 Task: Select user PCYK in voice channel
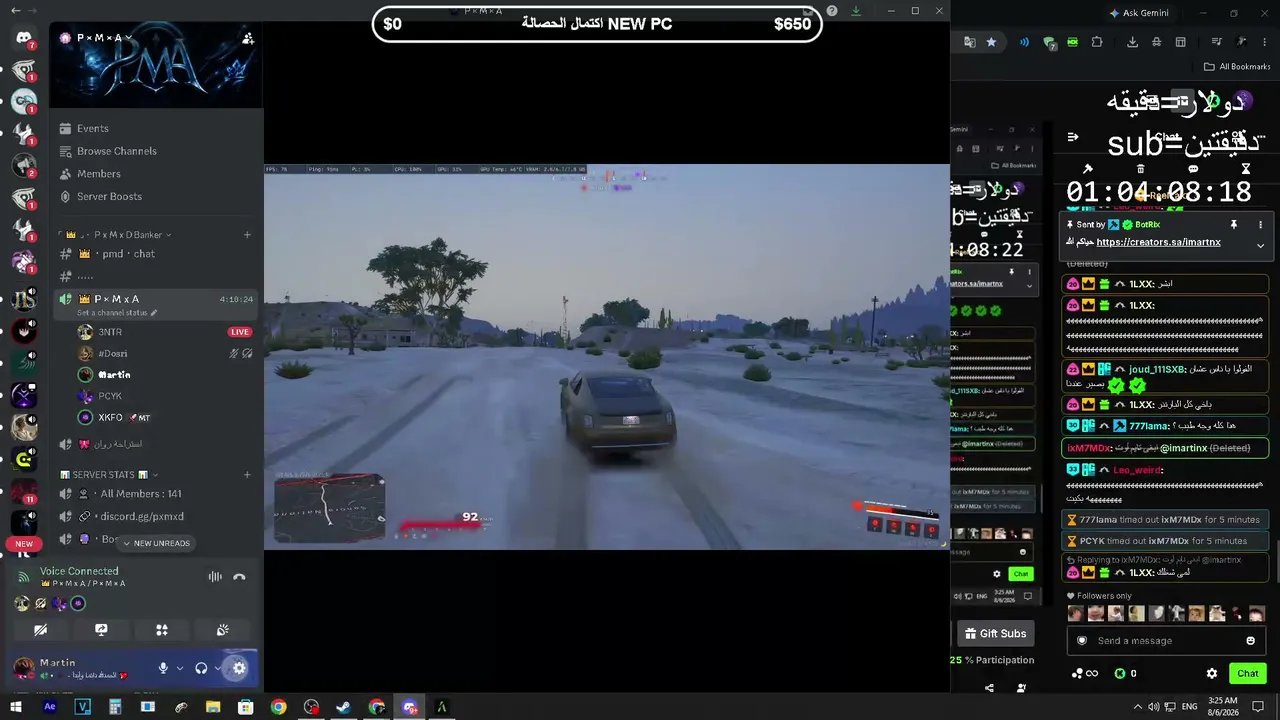166,396
